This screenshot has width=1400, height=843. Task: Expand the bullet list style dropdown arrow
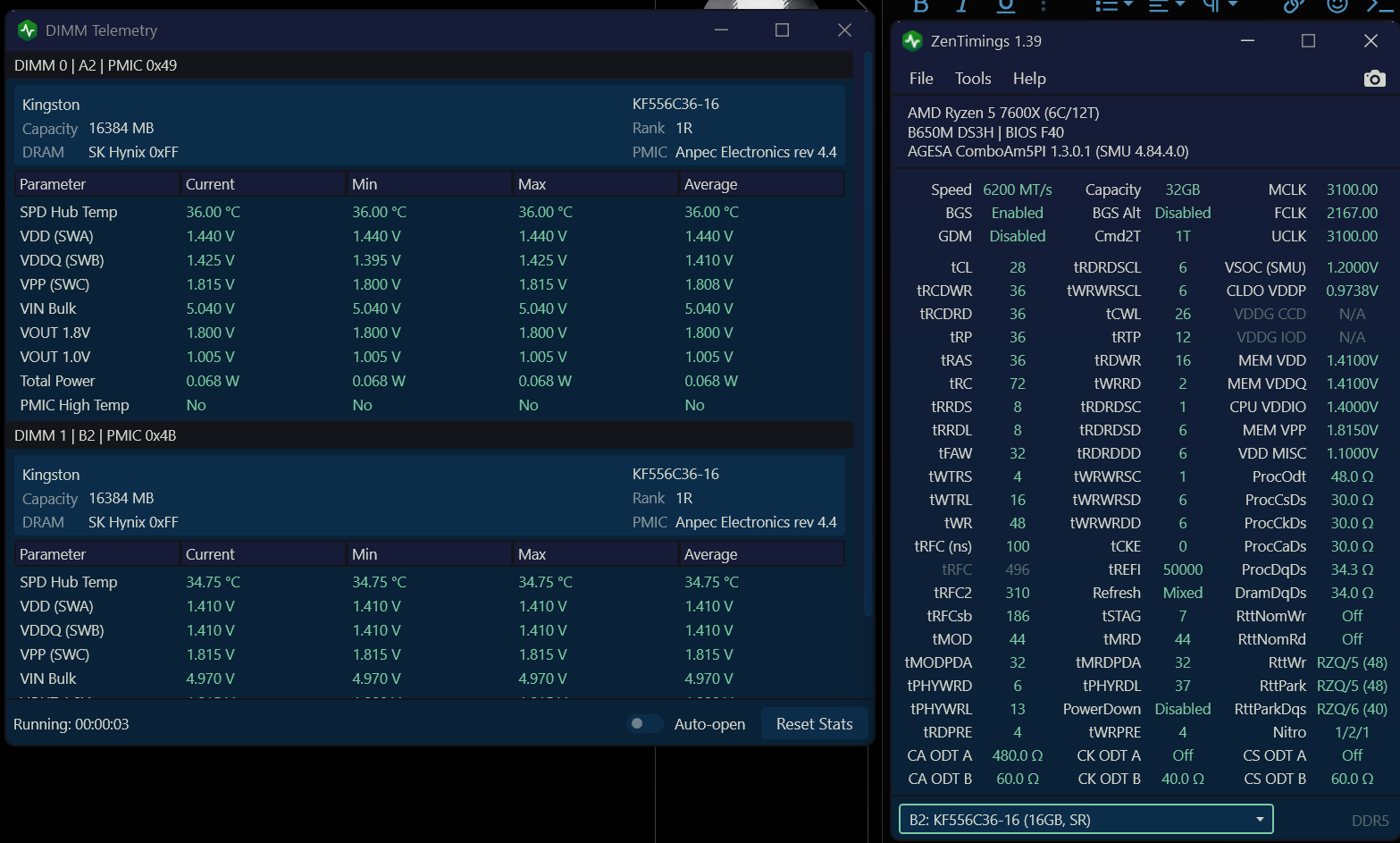(1128, 5)
